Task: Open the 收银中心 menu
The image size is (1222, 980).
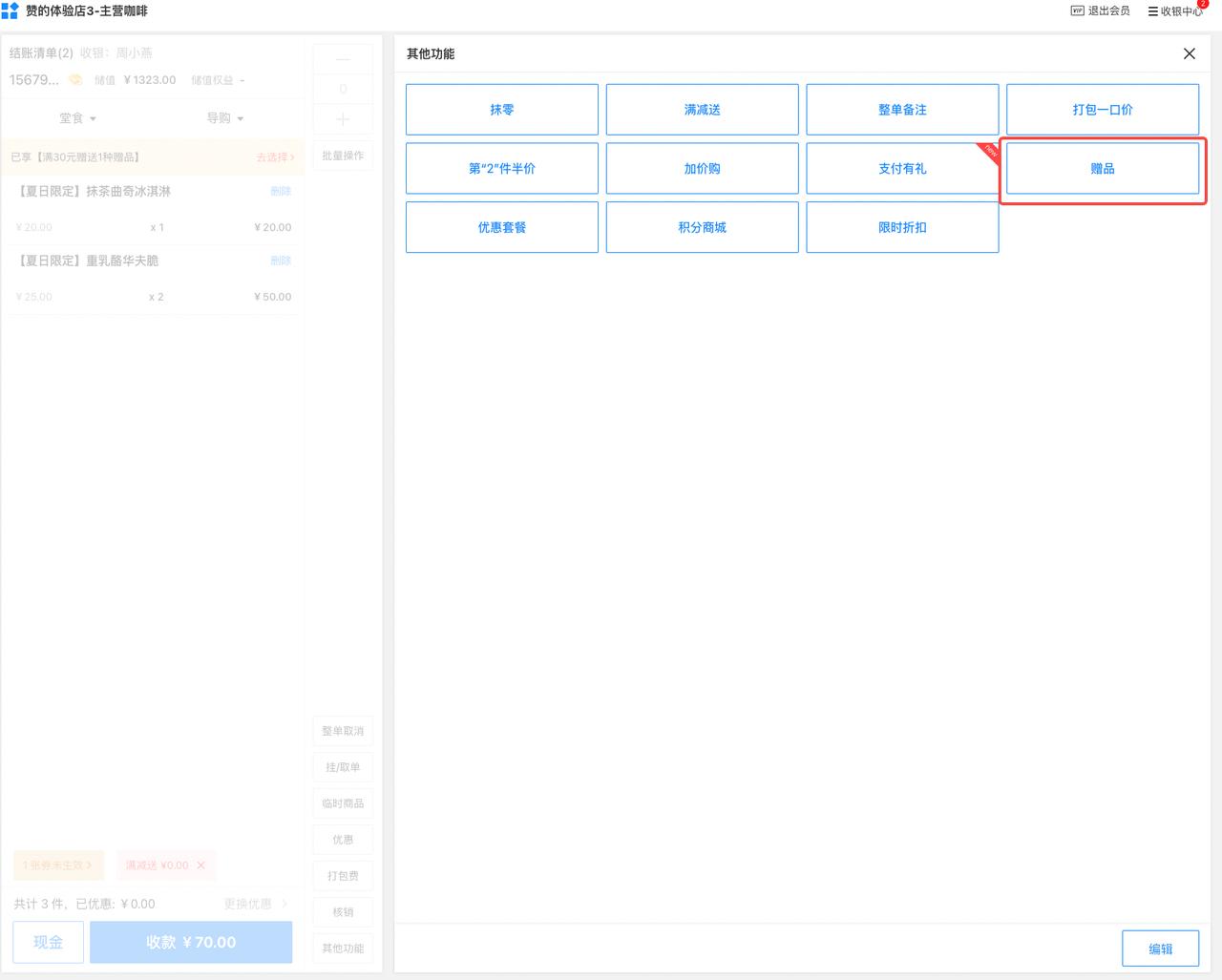Action: click(1175, 11)
